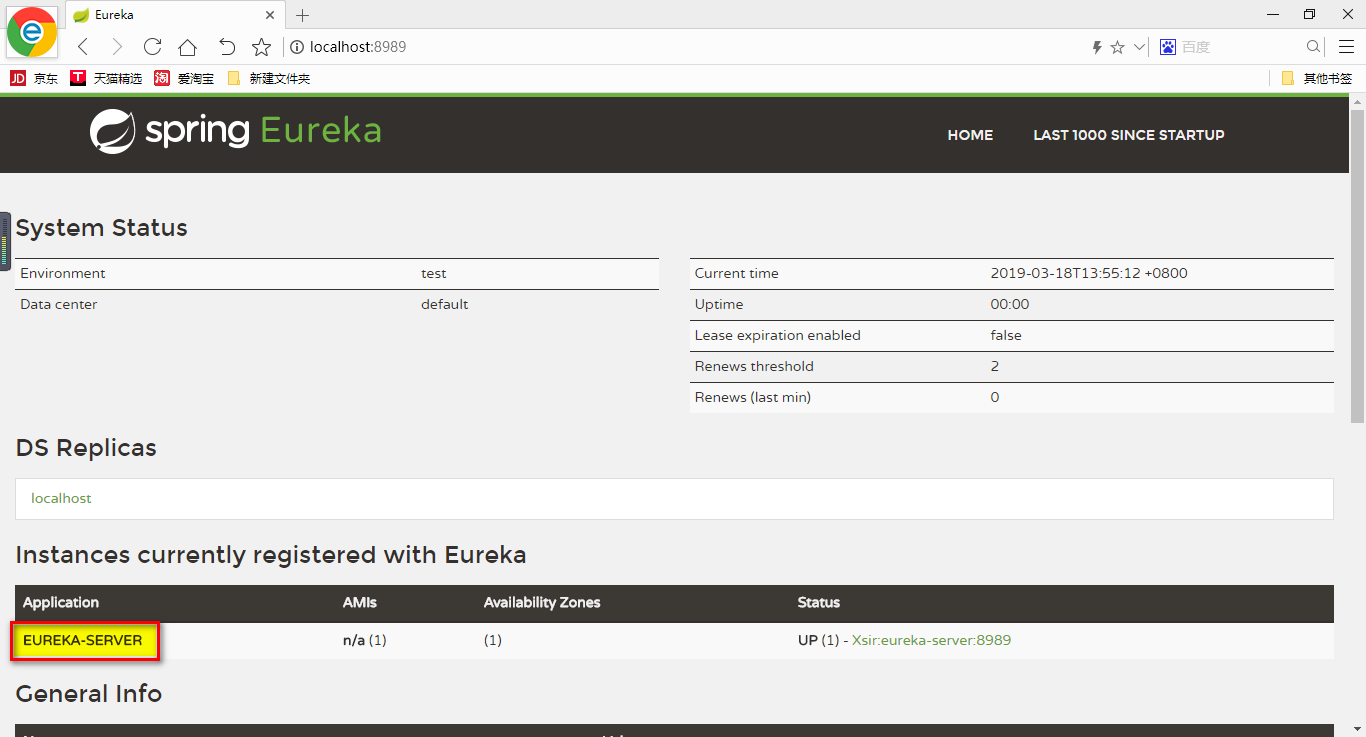Click the lightning speed mode icon

point(1097,47)
